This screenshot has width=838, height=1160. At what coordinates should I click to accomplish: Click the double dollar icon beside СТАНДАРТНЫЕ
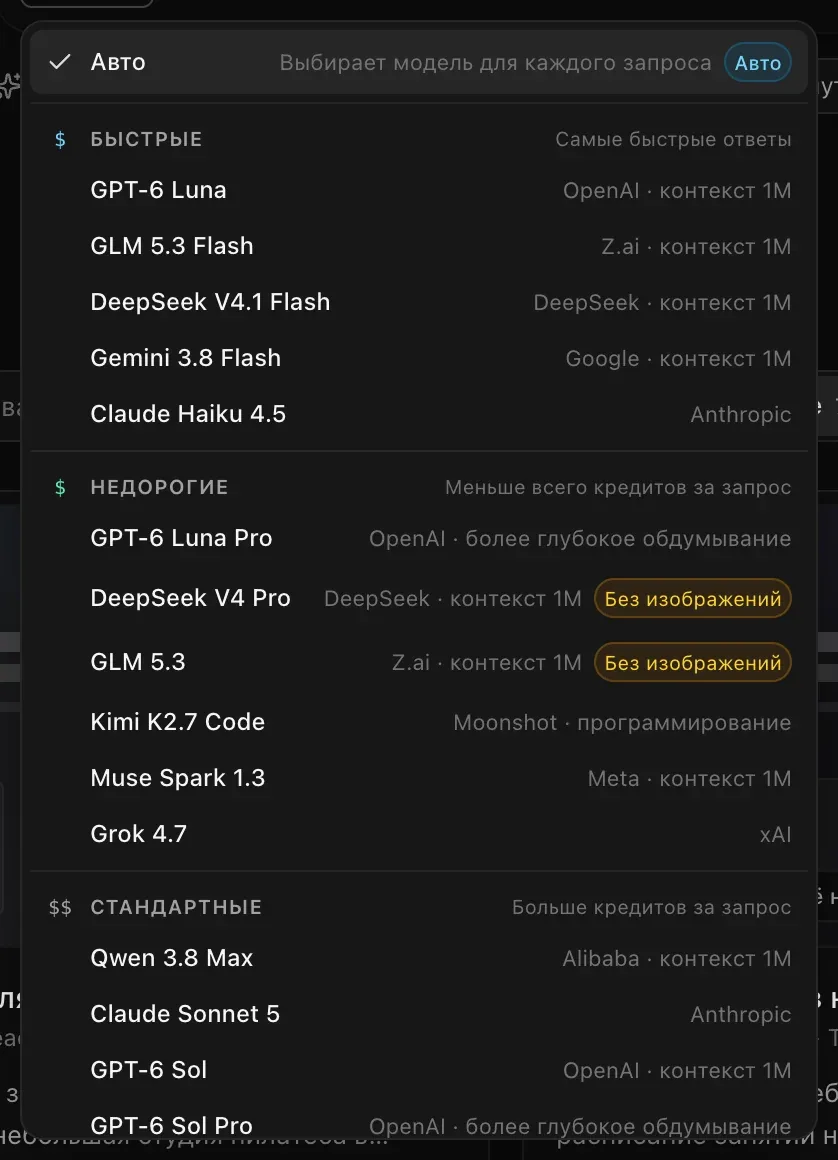point(60,908)
